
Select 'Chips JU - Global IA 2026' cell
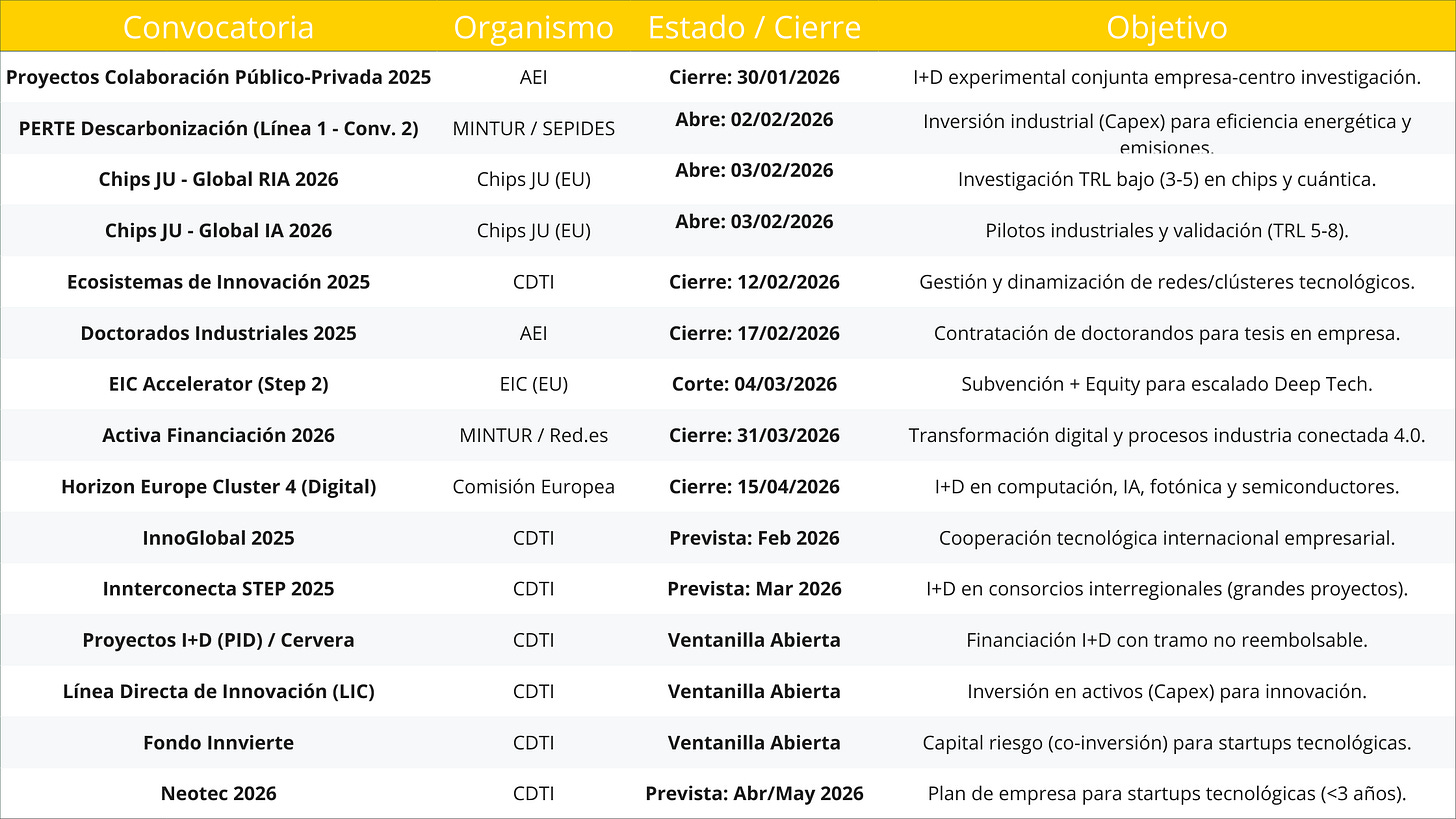tap(218, 231)
